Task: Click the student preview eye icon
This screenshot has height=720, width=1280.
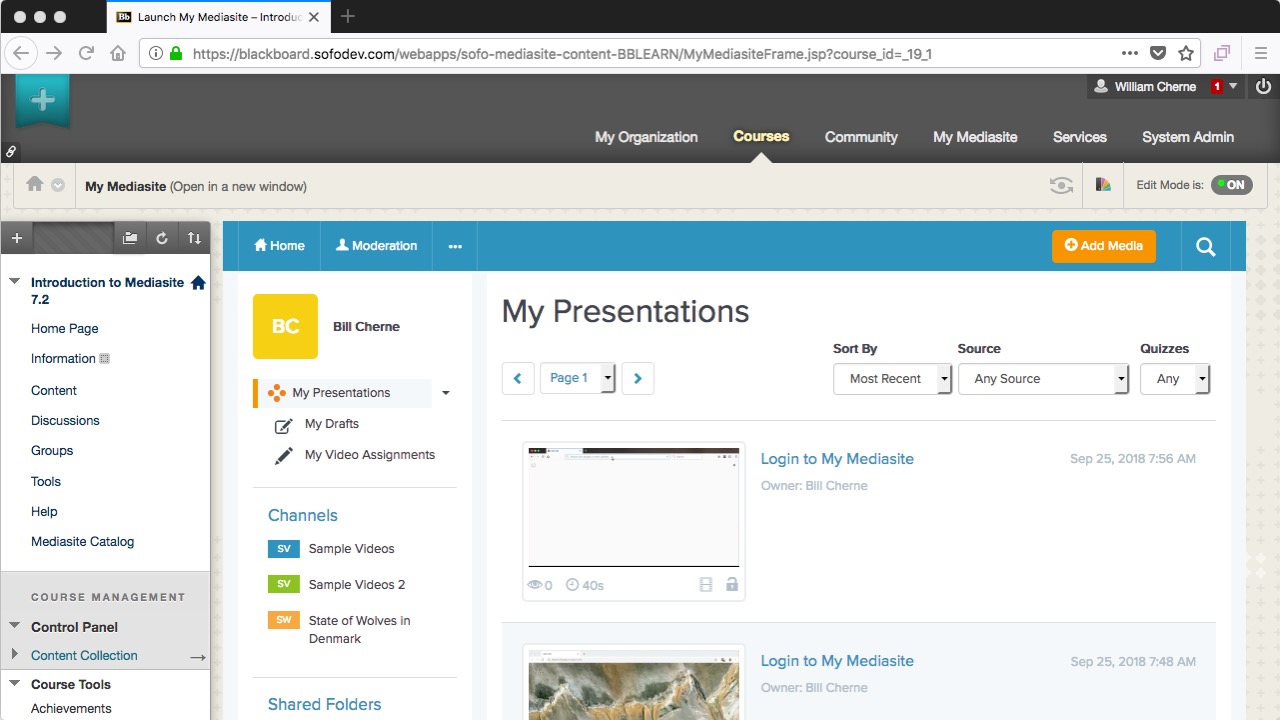Action: 1061,185
